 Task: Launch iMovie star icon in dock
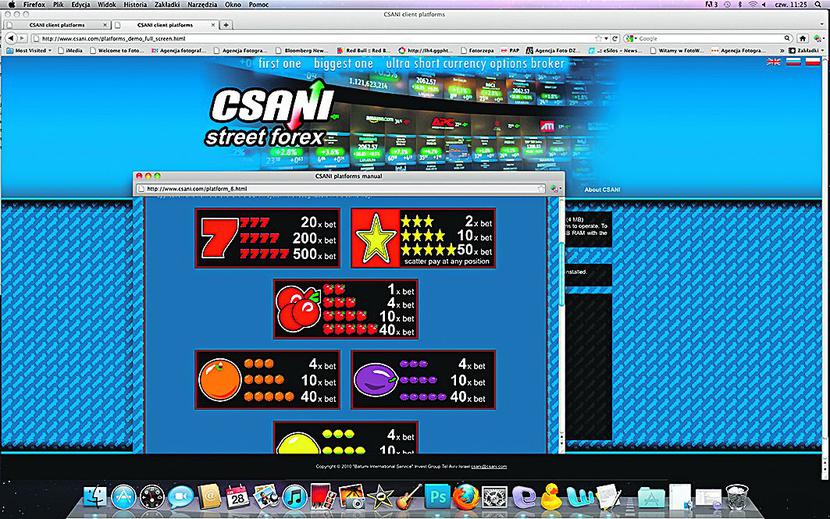coord(380,497)
